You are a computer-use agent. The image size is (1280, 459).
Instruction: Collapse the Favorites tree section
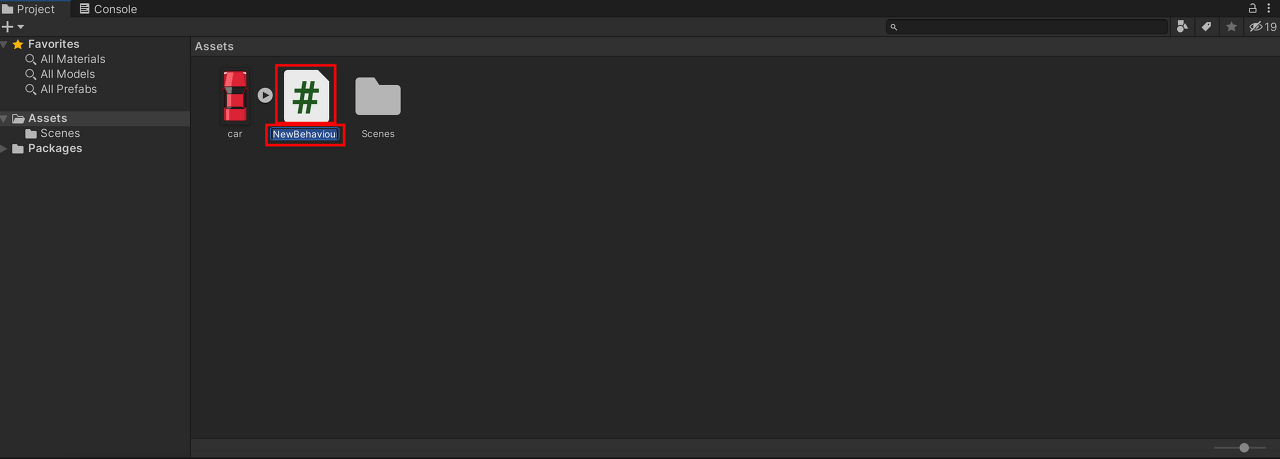click(5, 44)
